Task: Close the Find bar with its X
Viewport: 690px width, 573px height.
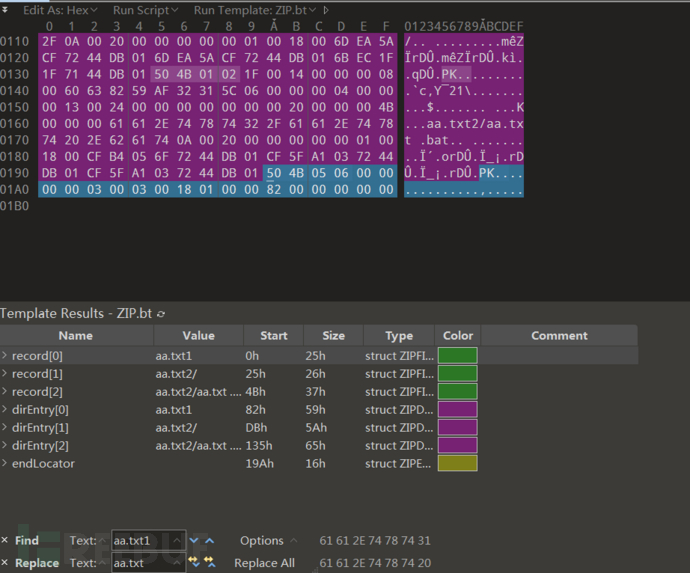Action: 5,541
